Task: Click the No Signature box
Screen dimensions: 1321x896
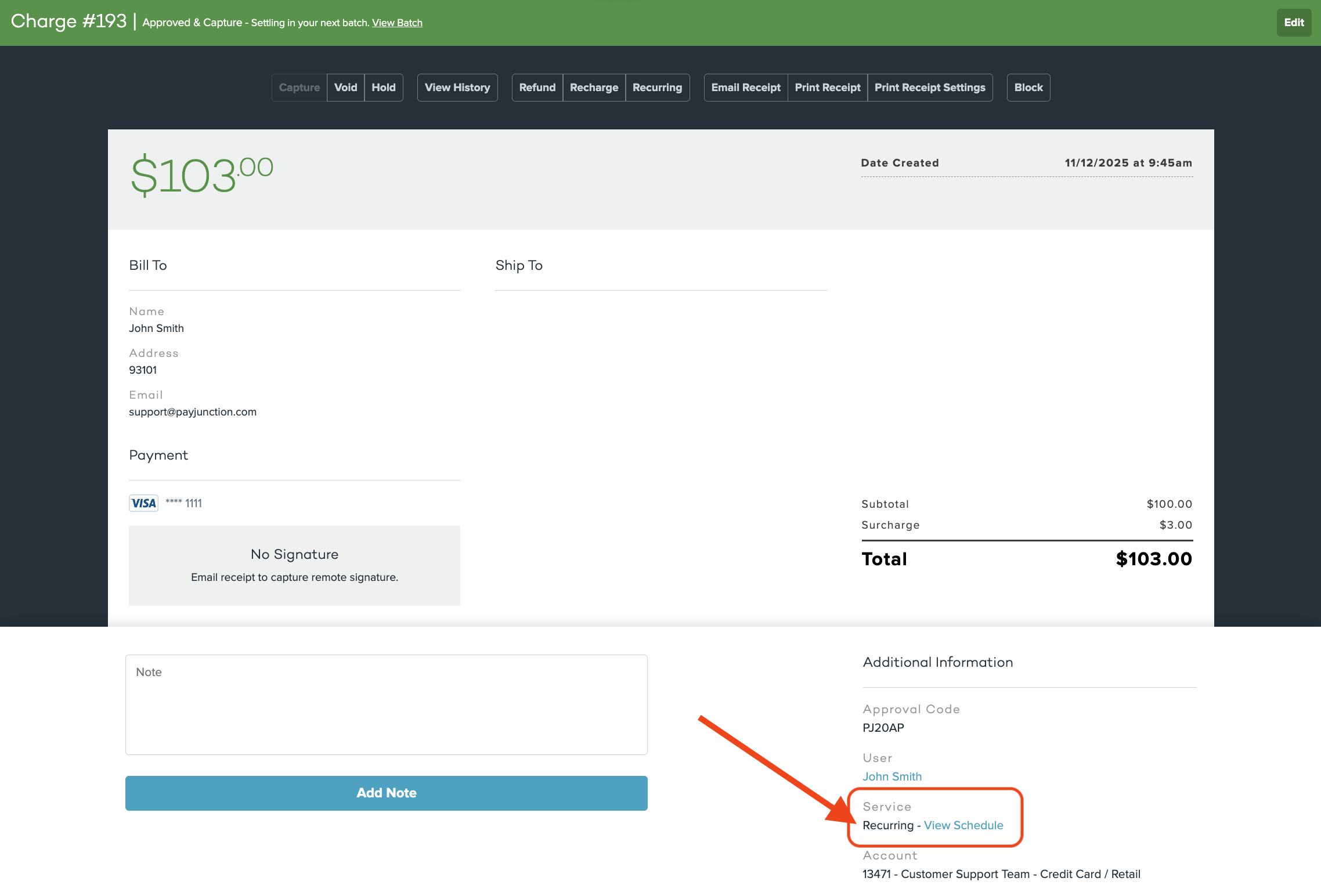Action: (x=294, y=566)
